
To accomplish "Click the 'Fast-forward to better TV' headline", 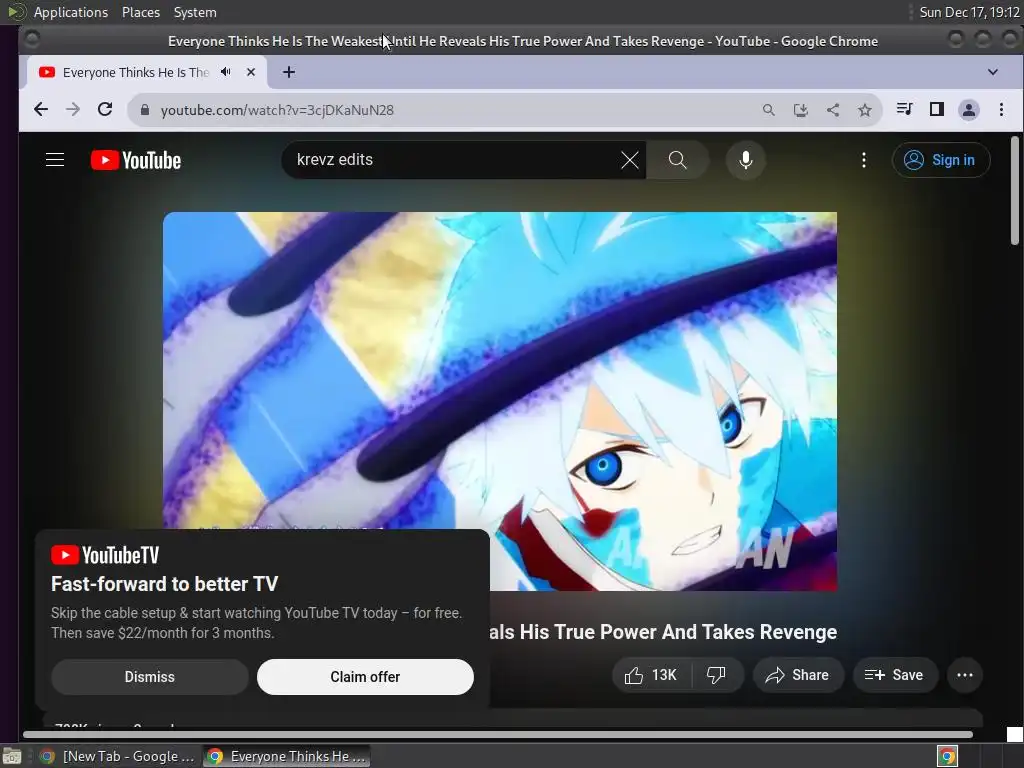I will (165, 583).
